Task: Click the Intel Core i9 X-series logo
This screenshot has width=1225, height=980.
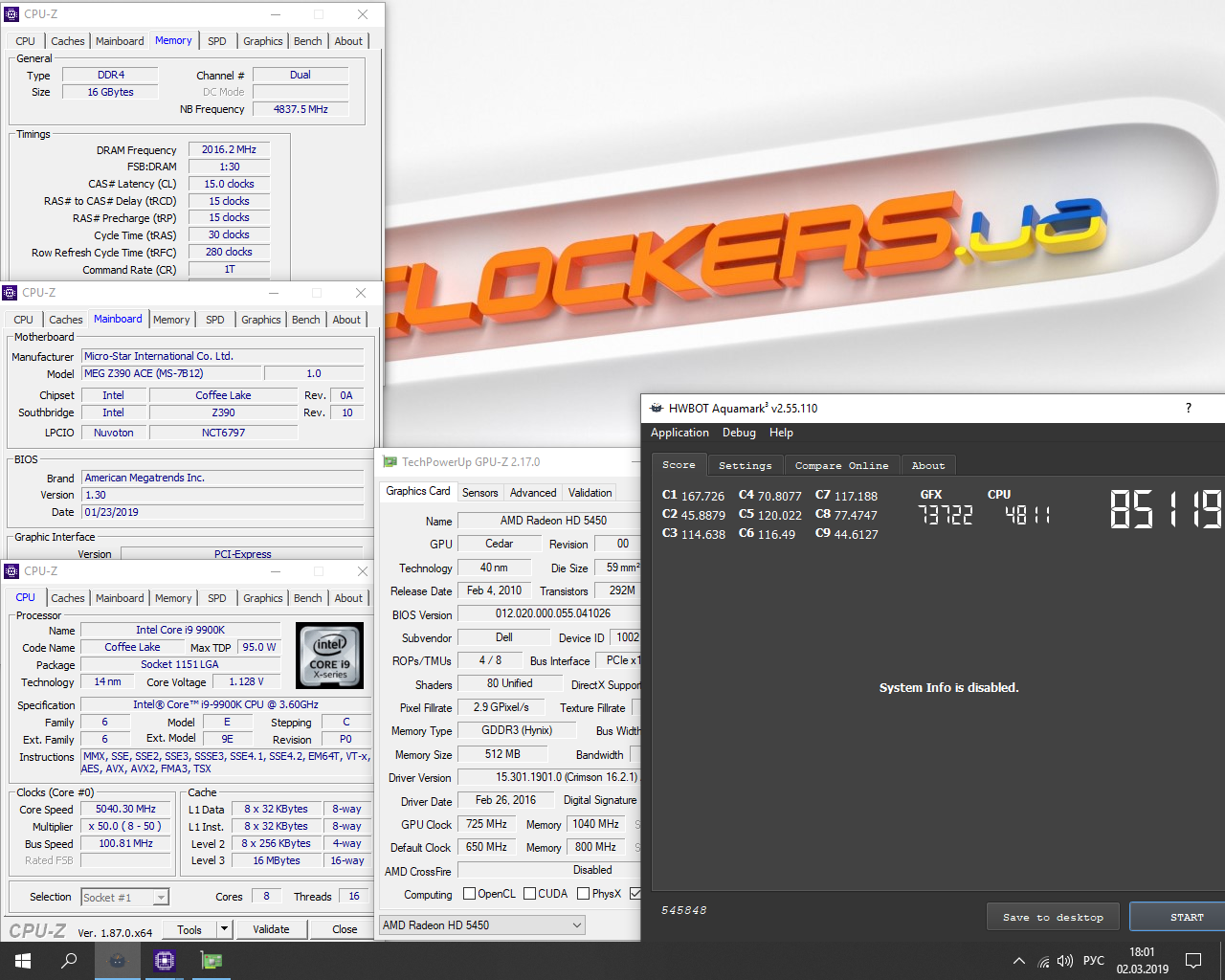Action: click(x=329, y=656)
